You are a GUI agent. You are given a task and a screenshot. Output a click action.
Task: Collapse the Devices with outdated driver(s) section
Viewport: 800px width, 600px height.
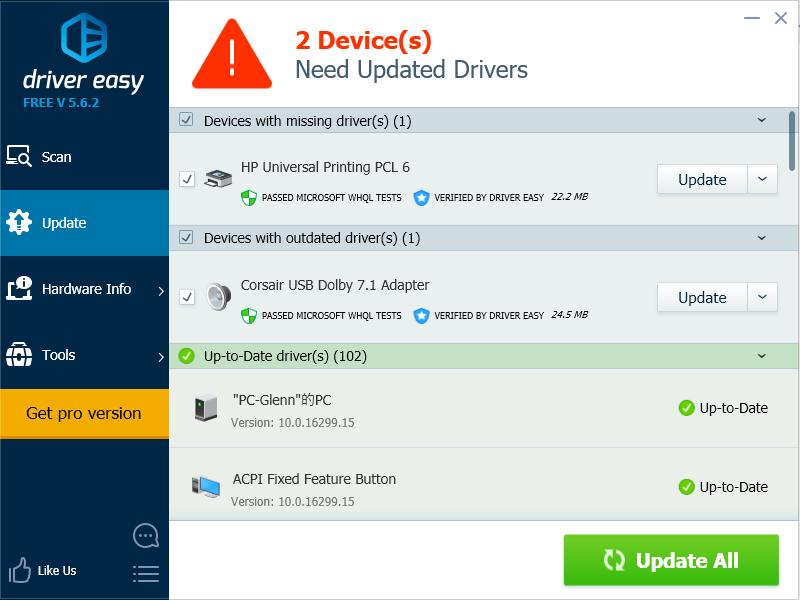(x=762, y=238)
